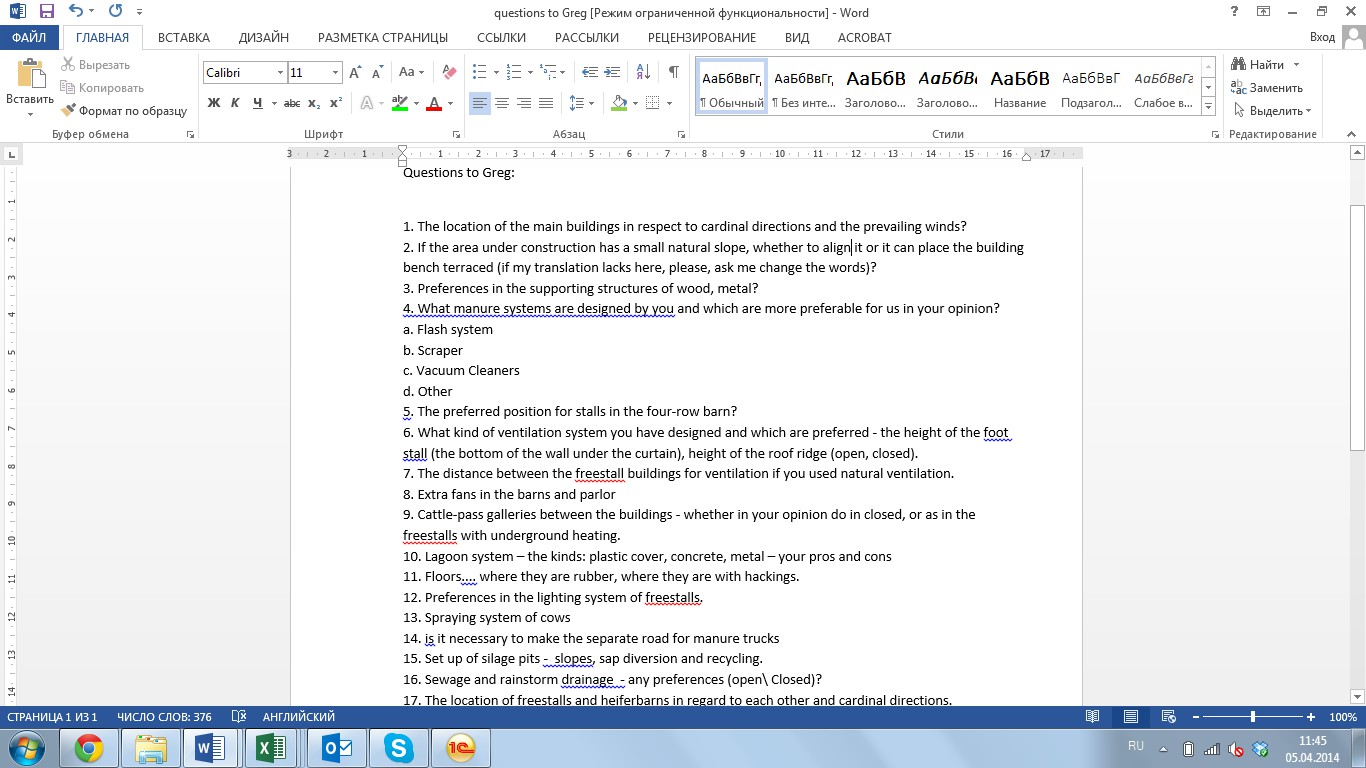Switch to the РЕЦЕНЗИРОВАНИЕ tab
The image size is (1366, 768).
(702, 38)
